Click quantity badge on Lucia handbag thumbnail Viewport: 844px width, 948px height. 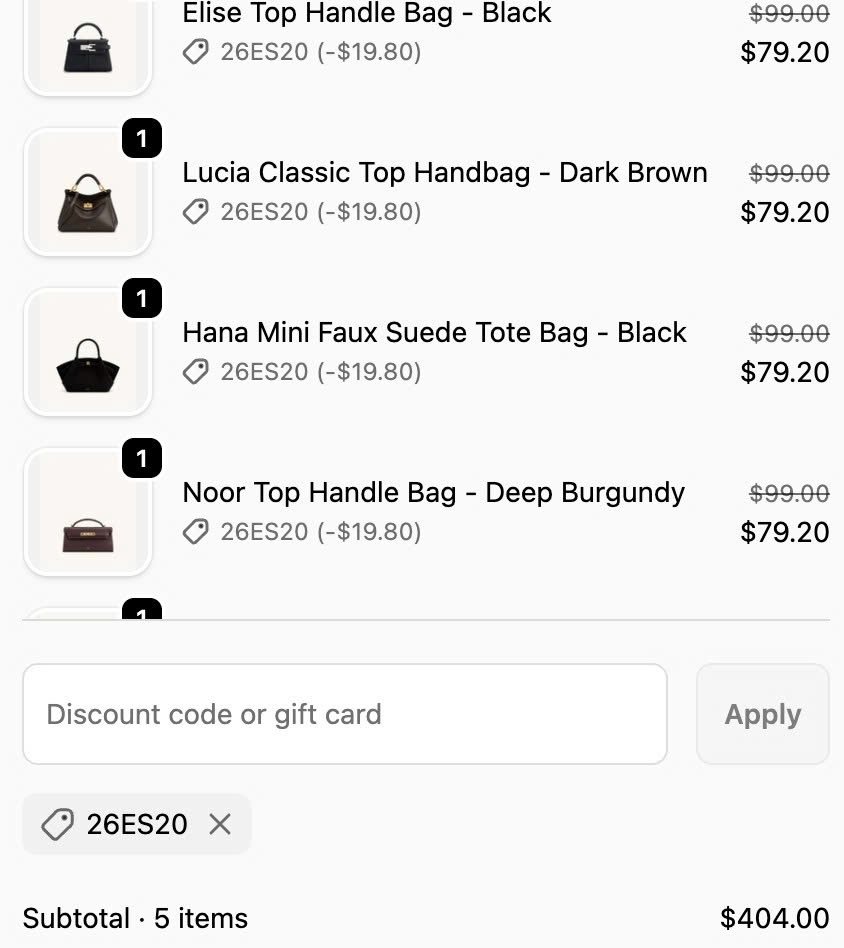point(142,138)
